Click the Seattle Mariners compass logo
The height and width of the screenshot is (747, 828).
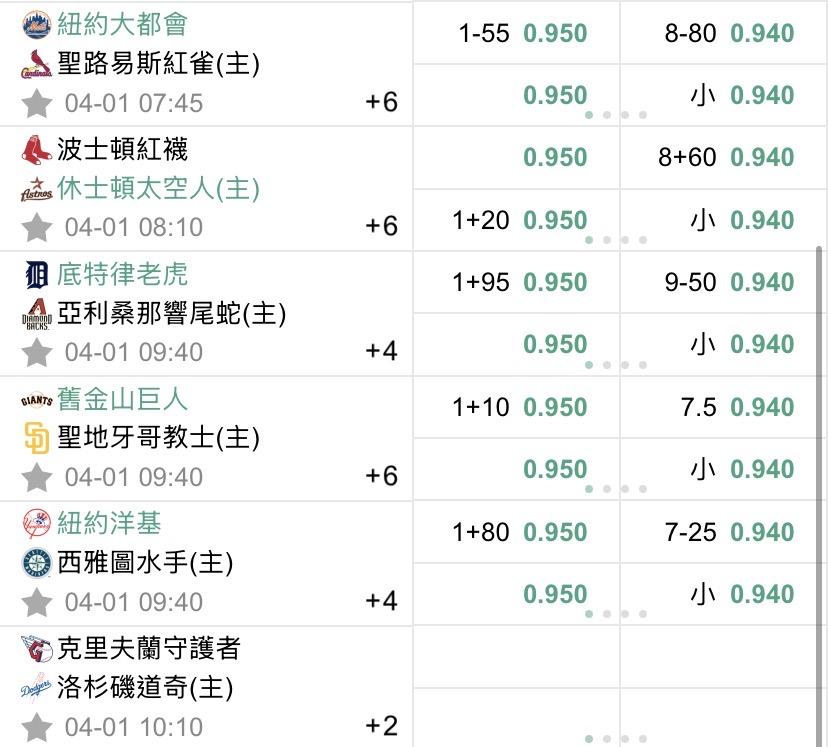pos(36,563)
